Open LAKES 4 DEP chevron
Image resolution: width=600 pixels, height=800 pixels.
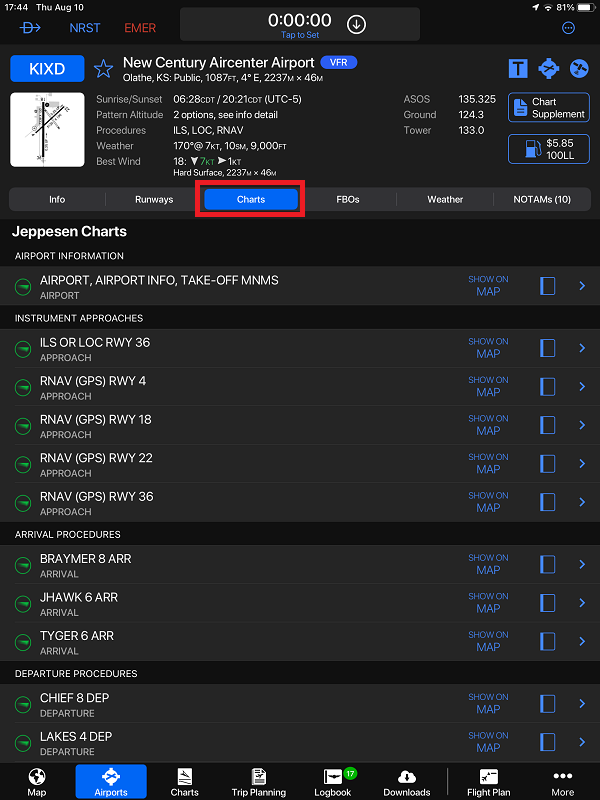(x=582, y=742)
